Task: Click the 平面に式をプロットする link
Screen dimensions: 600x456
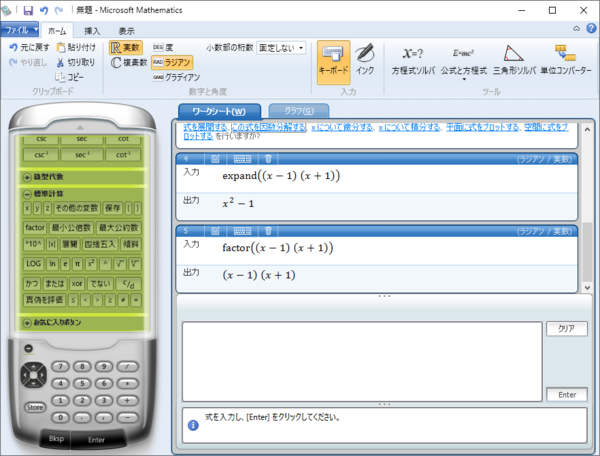Action: tap(482, 127)
